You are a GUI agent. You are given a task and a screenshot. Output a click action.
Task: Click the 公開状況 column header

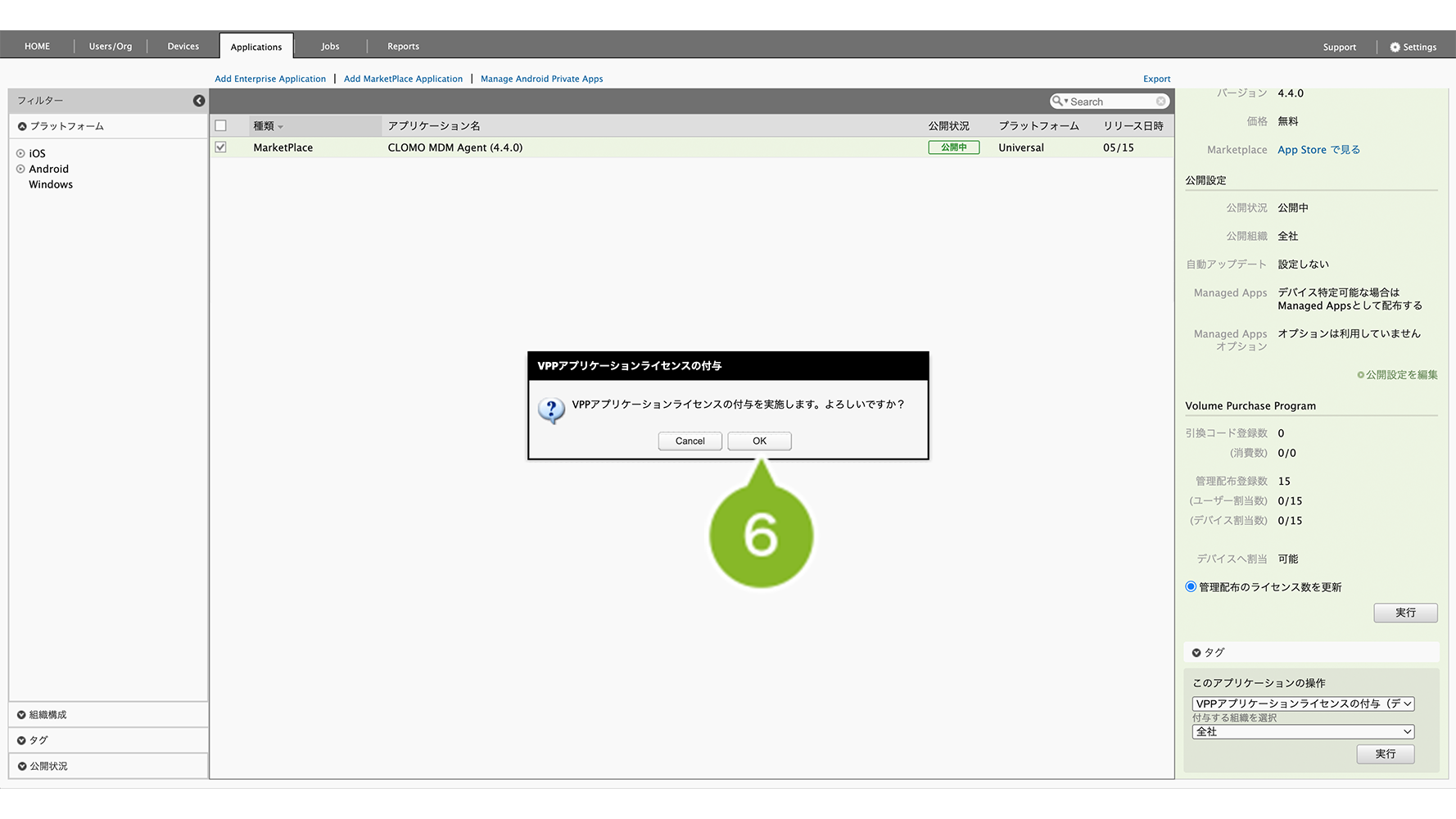(948, 126)
